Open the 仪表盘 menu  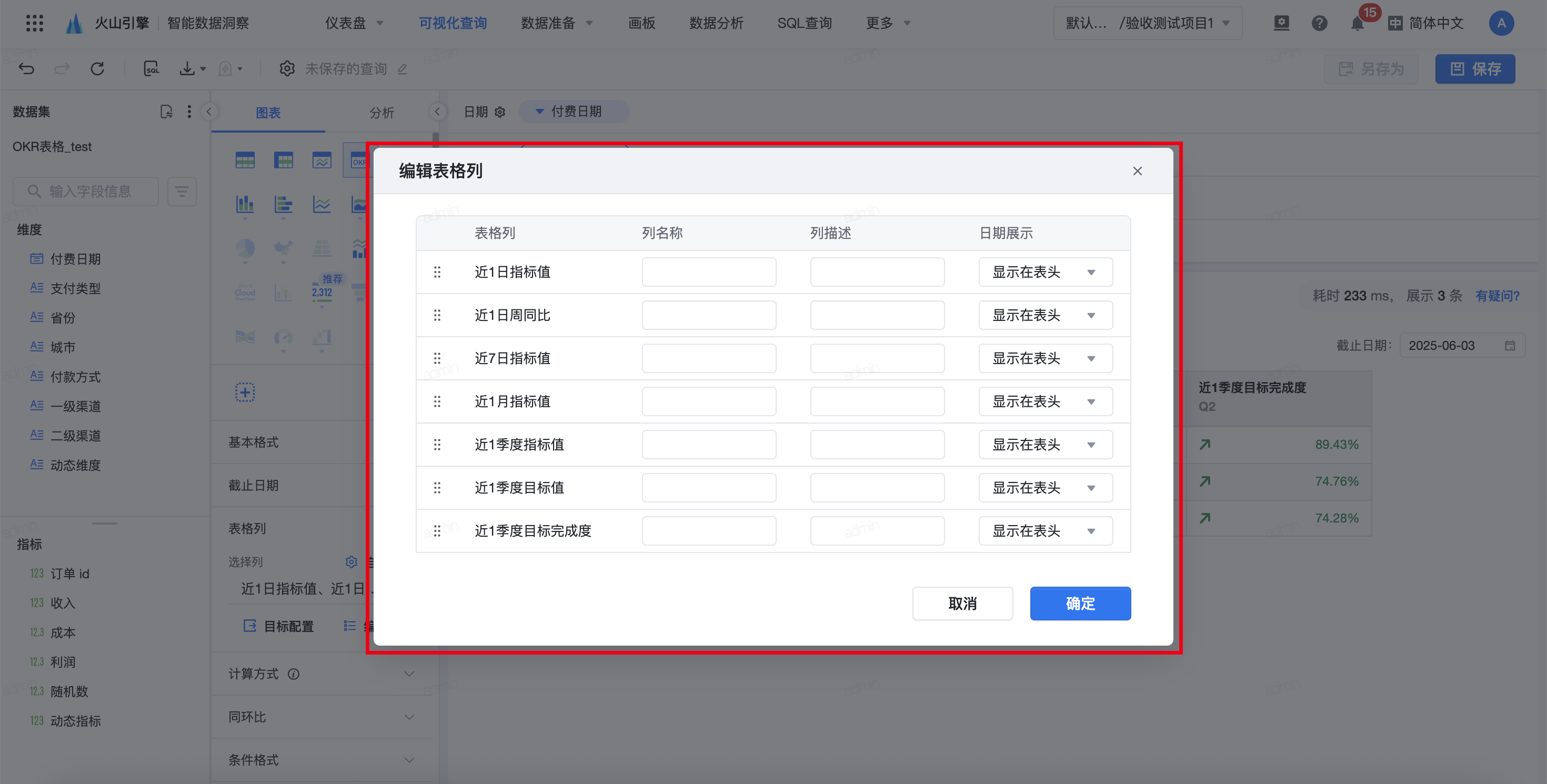click(354, 23)
